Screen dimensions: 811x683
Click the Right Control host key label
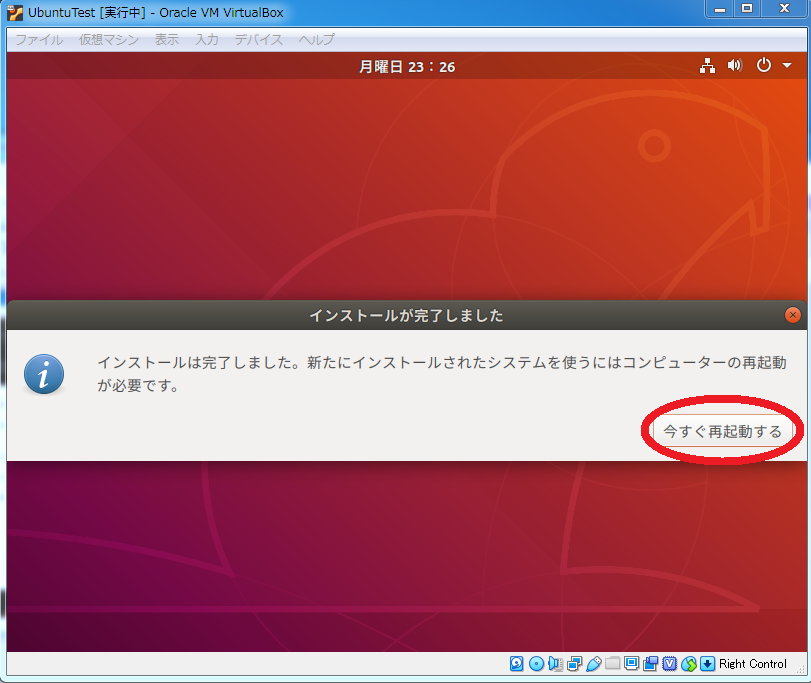[753, 663]
